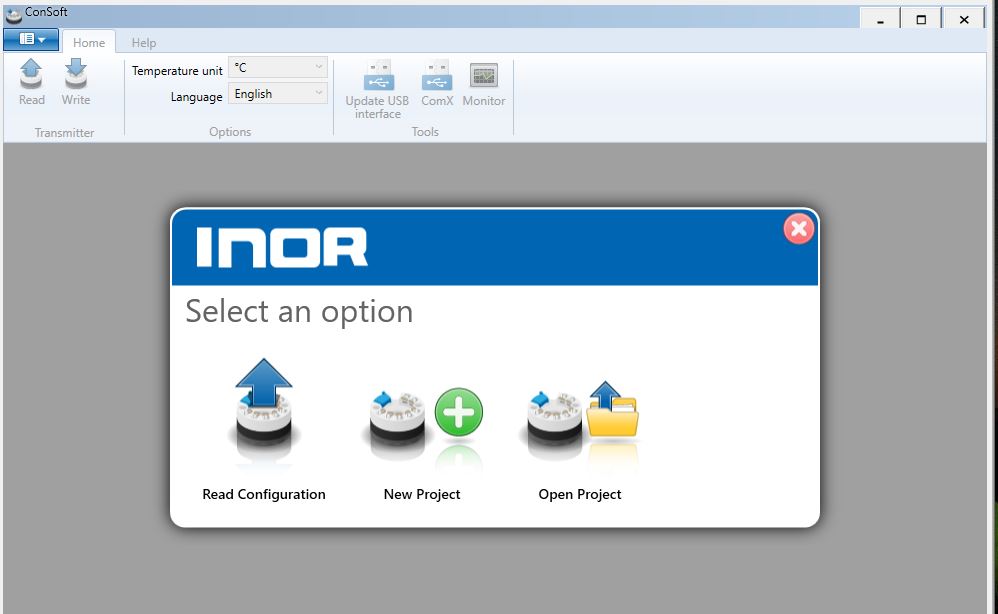Click the 'Select an option' heading
The image size is (998, 614).
(299, 312)
